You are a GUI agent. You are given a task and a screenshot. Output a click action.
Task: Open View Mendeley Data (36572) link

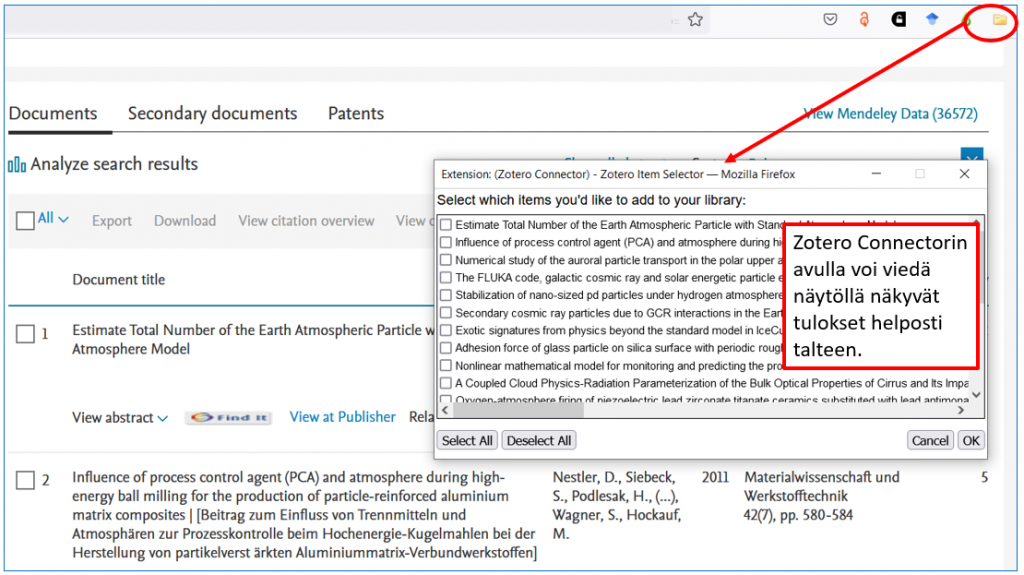coord(891,114)
